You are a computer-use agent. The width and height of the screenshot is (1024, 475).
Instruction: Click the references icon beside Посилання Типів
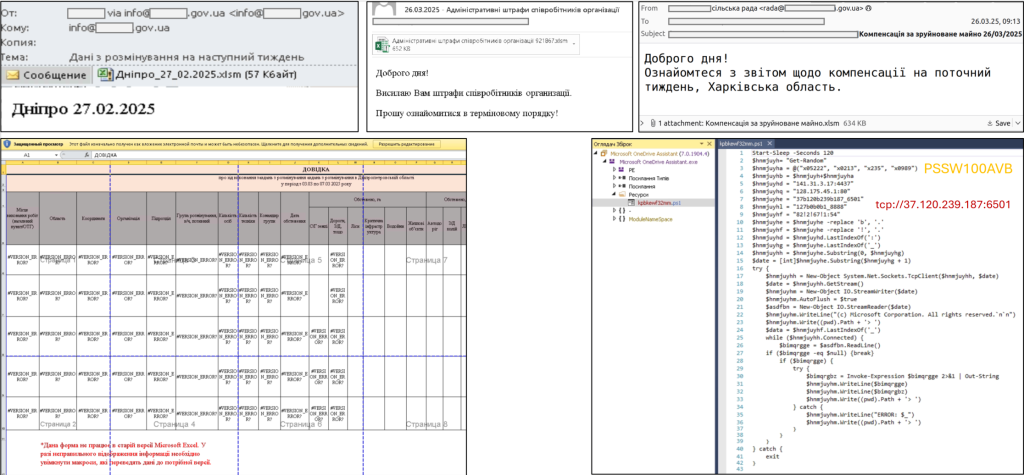click(622, 178)
